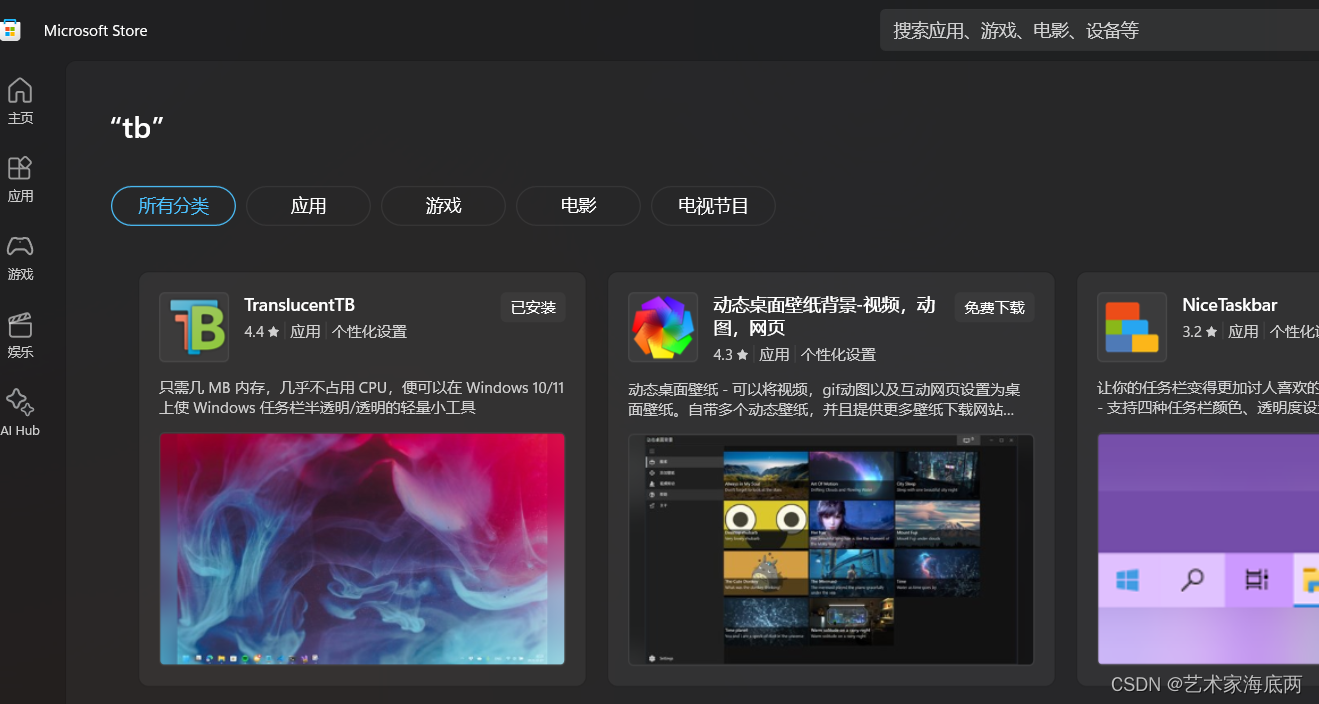Image resolution: width=1319 pixels, height=704 pixels.
Task: Click the 动态桌面壁纸 description text
Action: point(825,399)
